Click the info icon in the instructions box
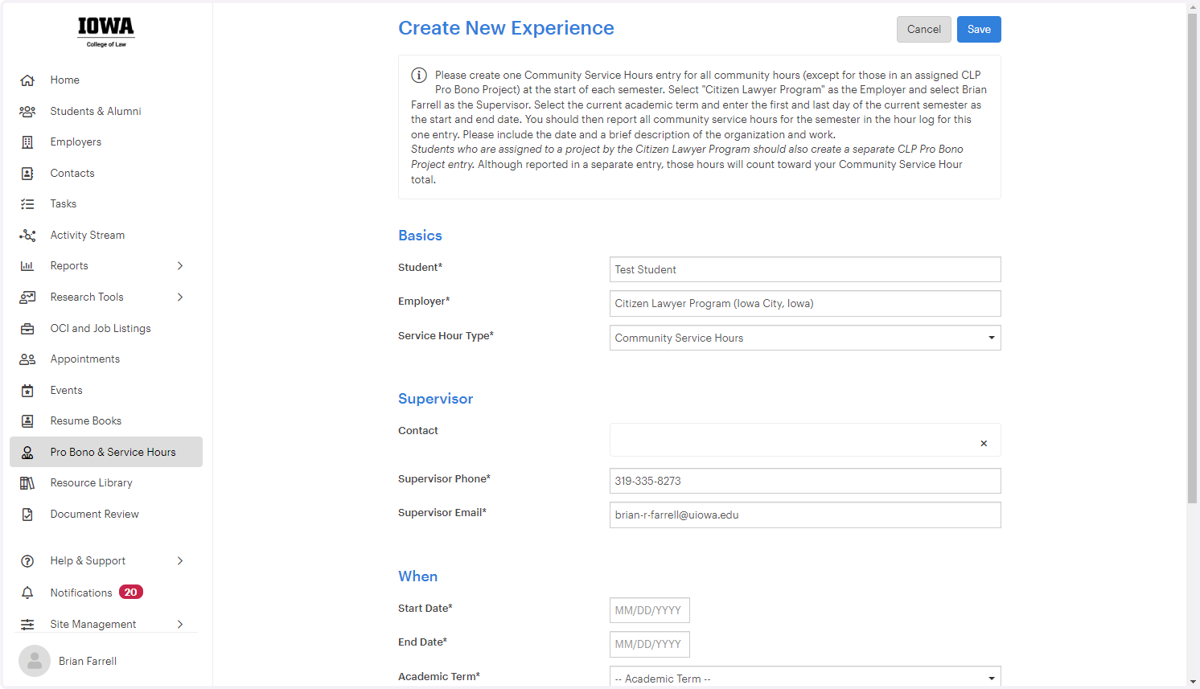Viewport: 1200px width, 689px height. coord(419,76)
